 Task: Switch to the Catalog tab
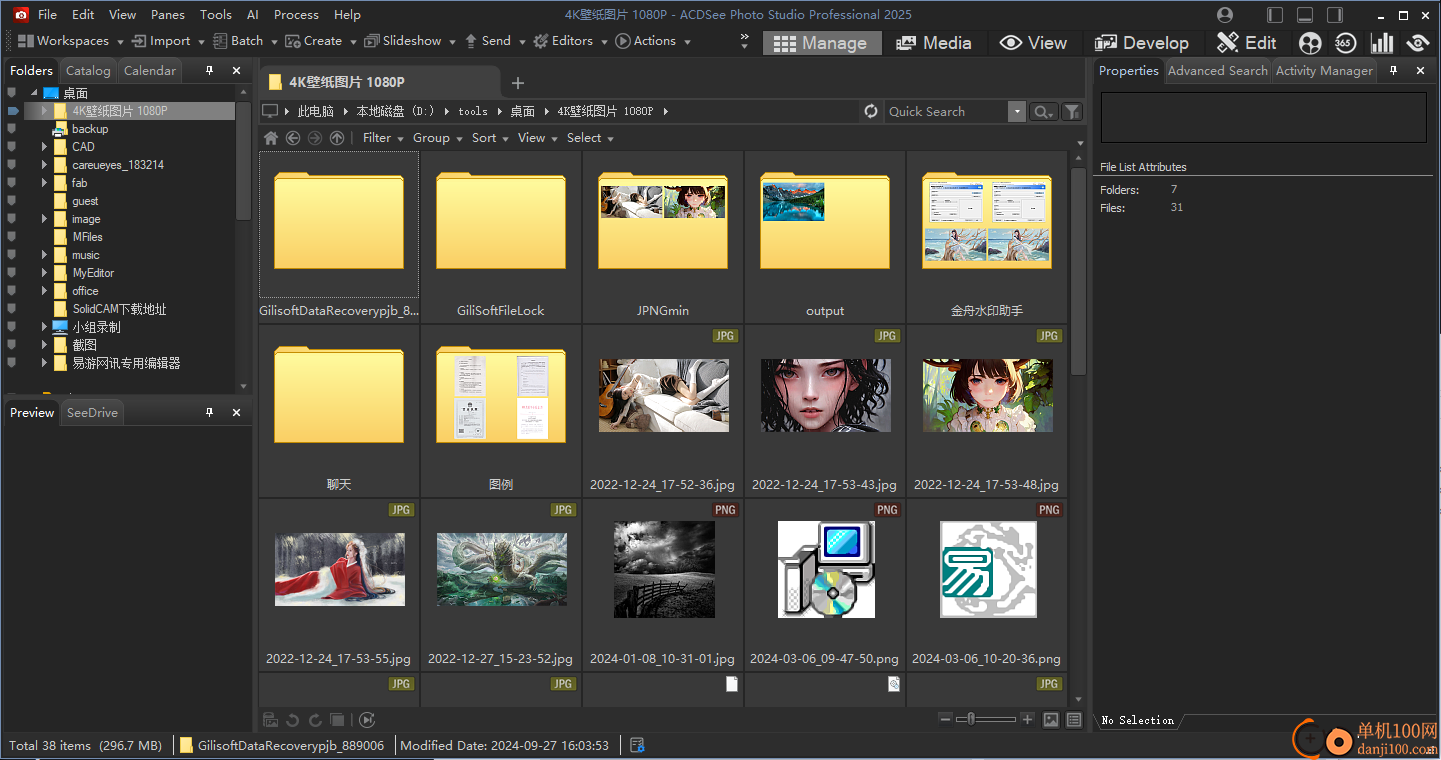[88, 70]
